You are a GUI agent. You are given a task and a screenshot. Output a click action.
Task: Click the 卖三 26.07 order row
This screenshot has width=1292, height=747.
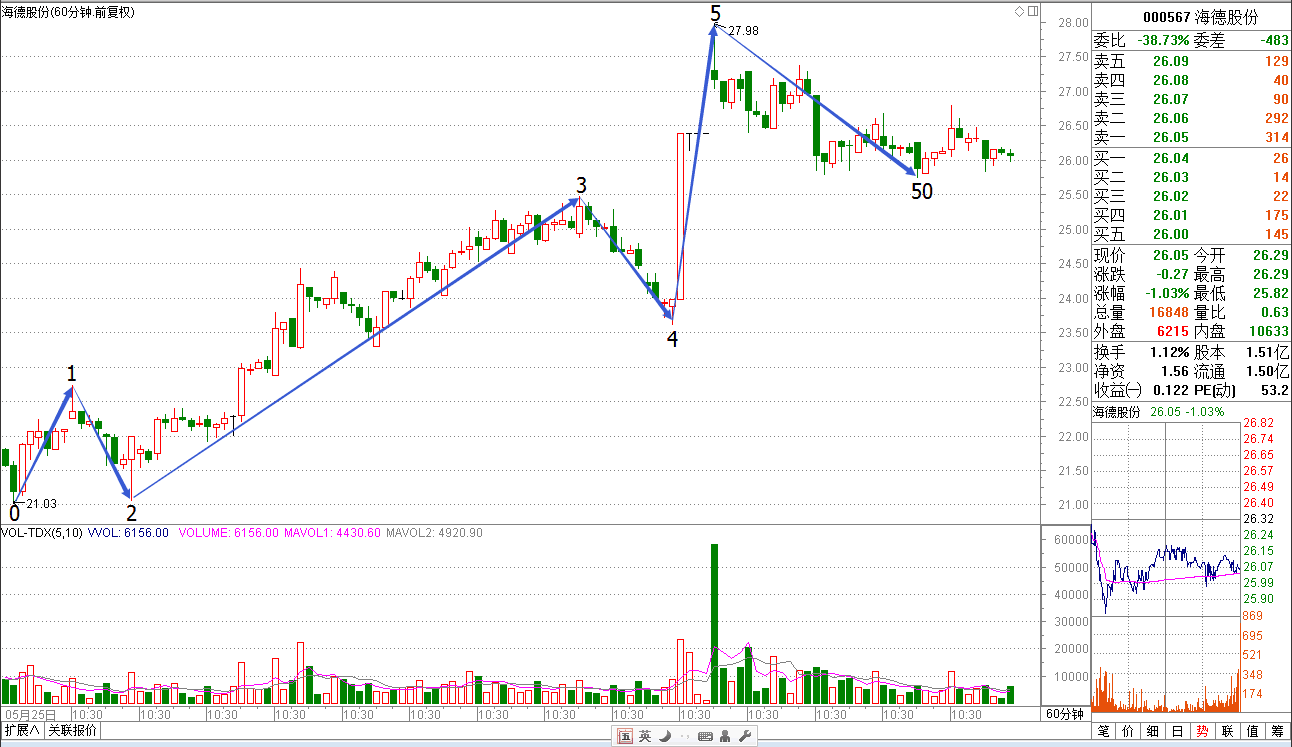(x=1191, y=99)
